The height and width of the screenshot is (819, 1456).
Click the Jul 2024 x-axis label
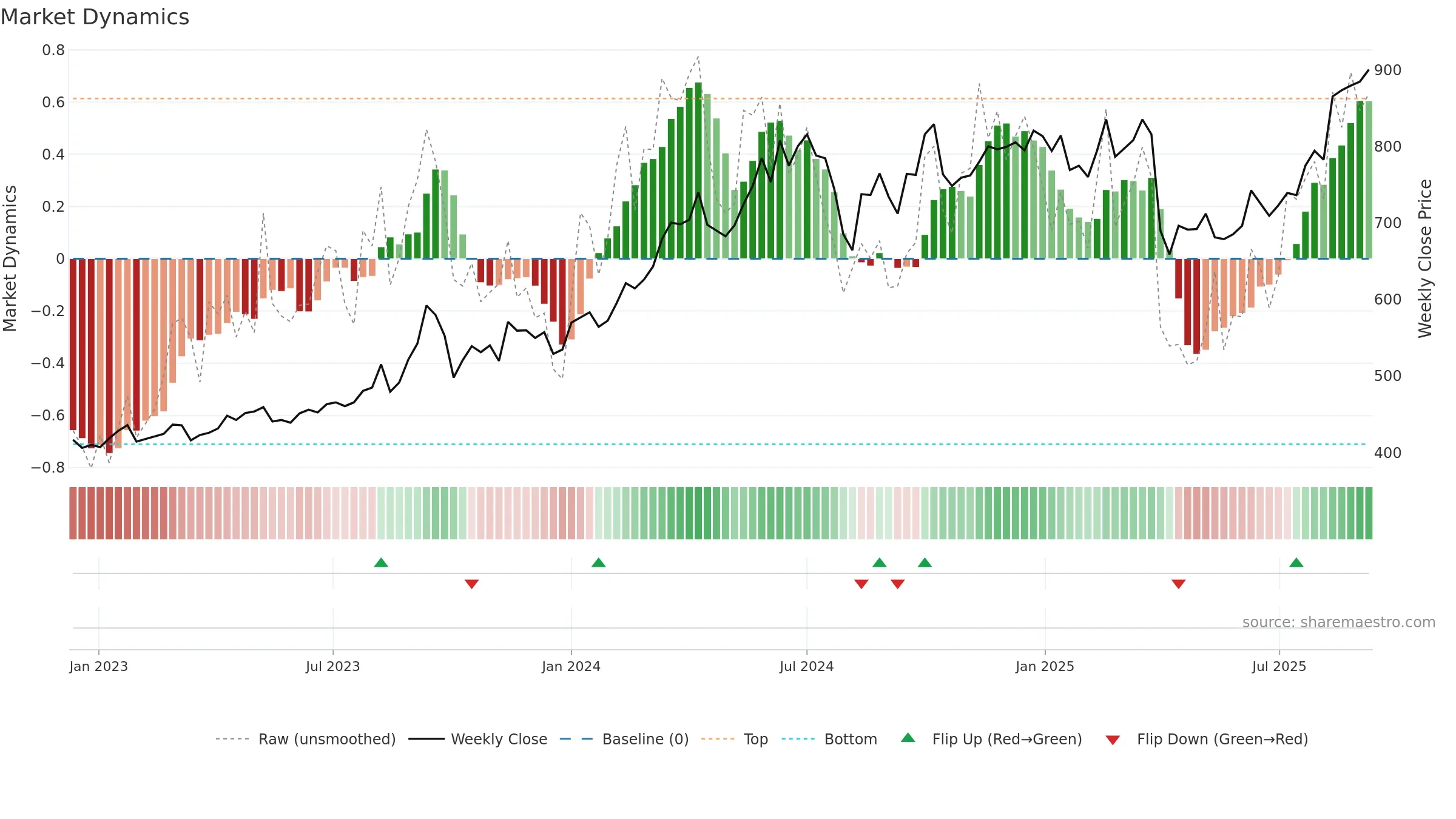pos(807,666)
